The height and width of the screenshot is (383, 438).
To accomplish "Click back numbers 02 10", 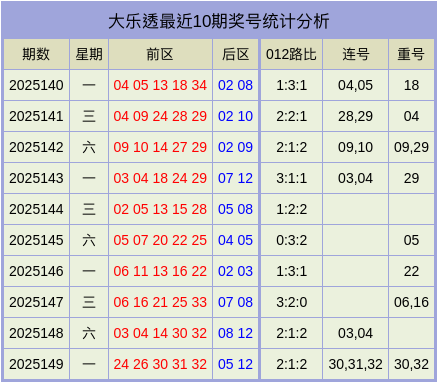I will click(x=235, y=116).
